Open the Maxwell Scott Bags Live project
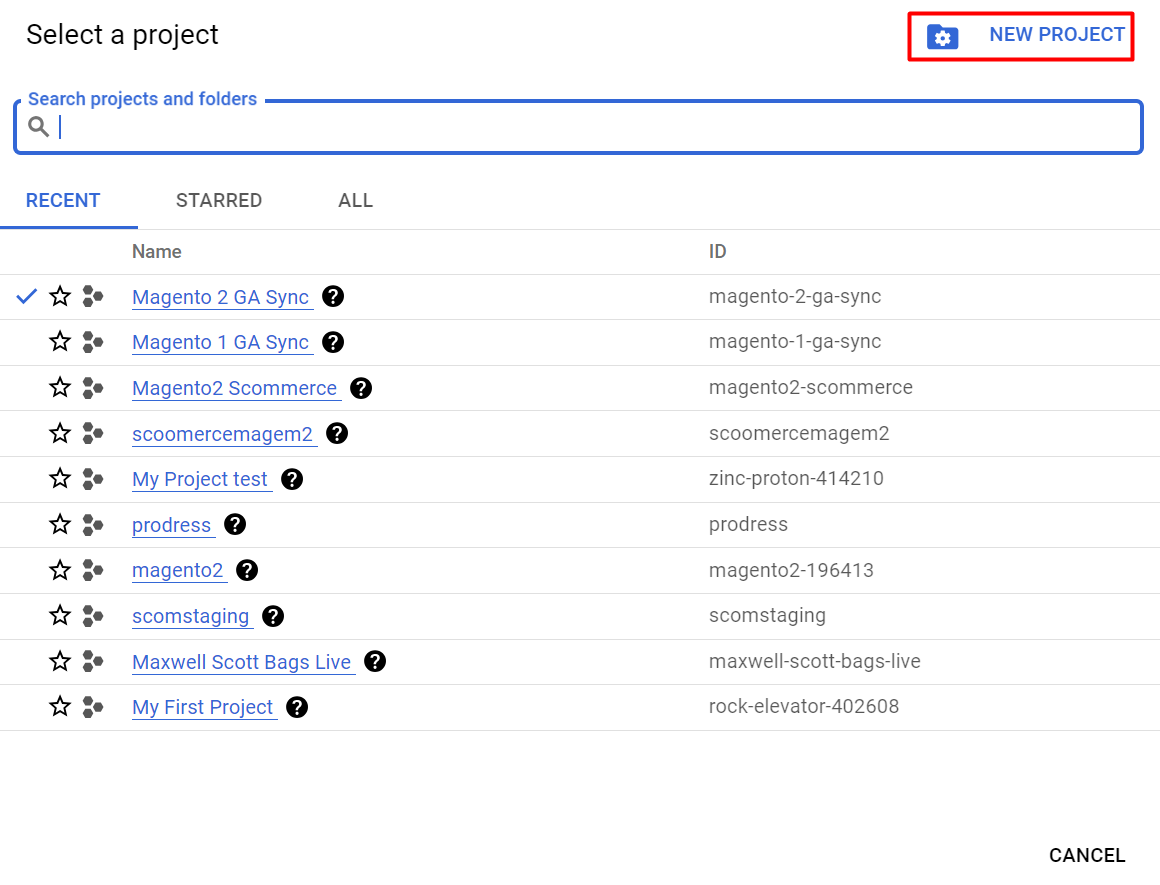 point(242,662)
